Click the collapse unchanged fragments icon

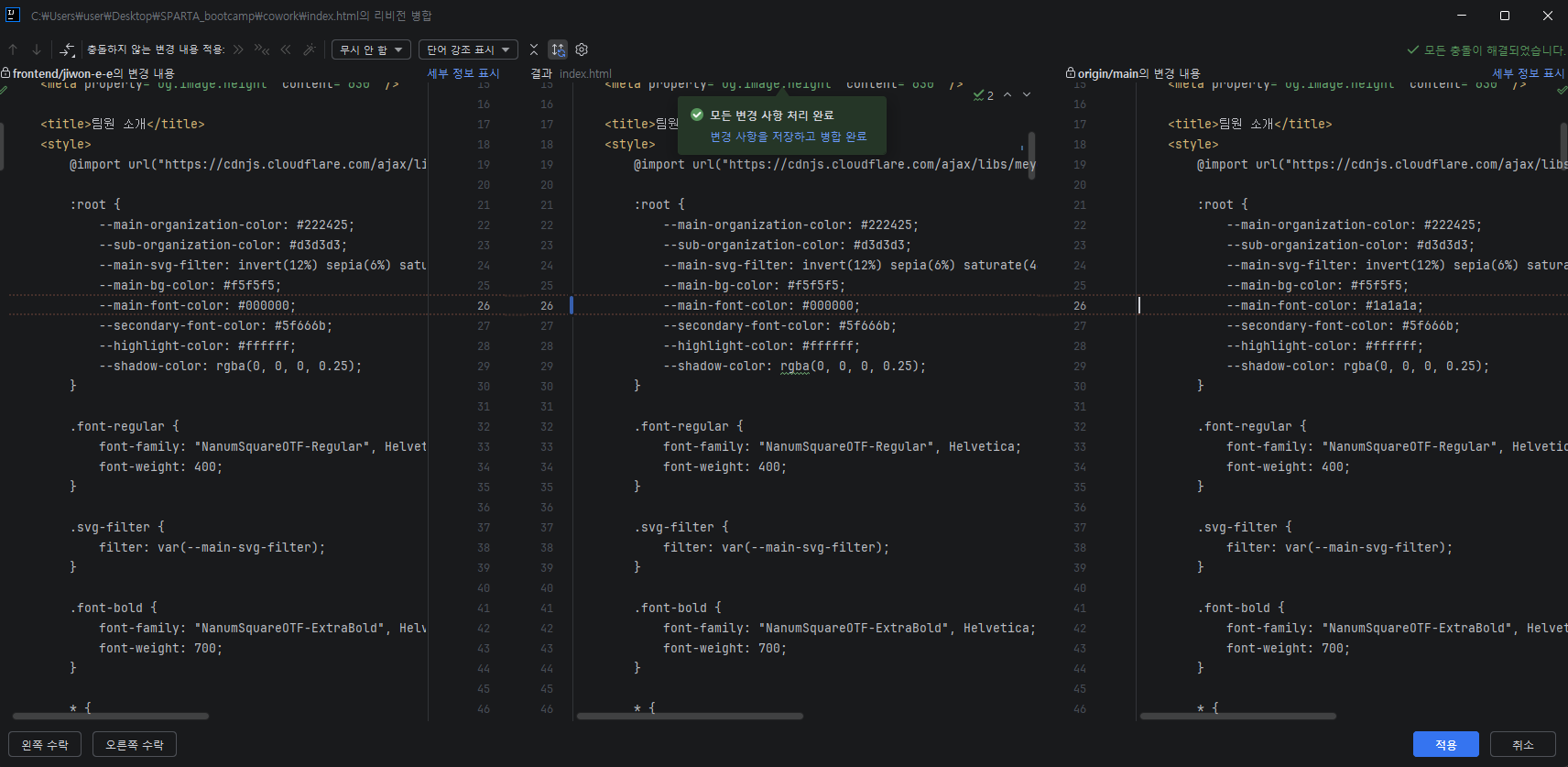pyautogui.click(x=534, y=49)
